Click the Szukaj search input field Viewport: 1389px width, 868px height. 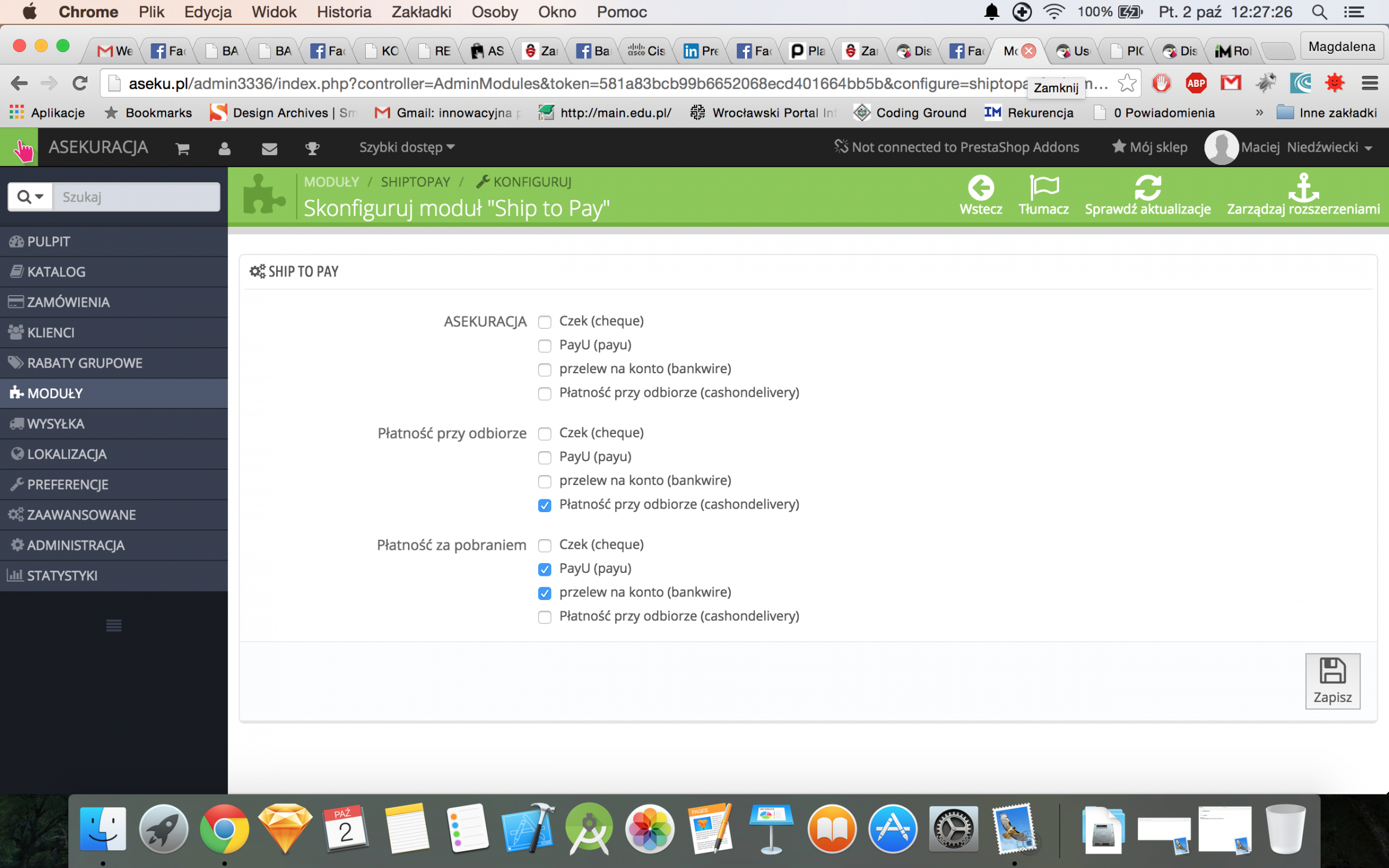(x=136, y=197)
